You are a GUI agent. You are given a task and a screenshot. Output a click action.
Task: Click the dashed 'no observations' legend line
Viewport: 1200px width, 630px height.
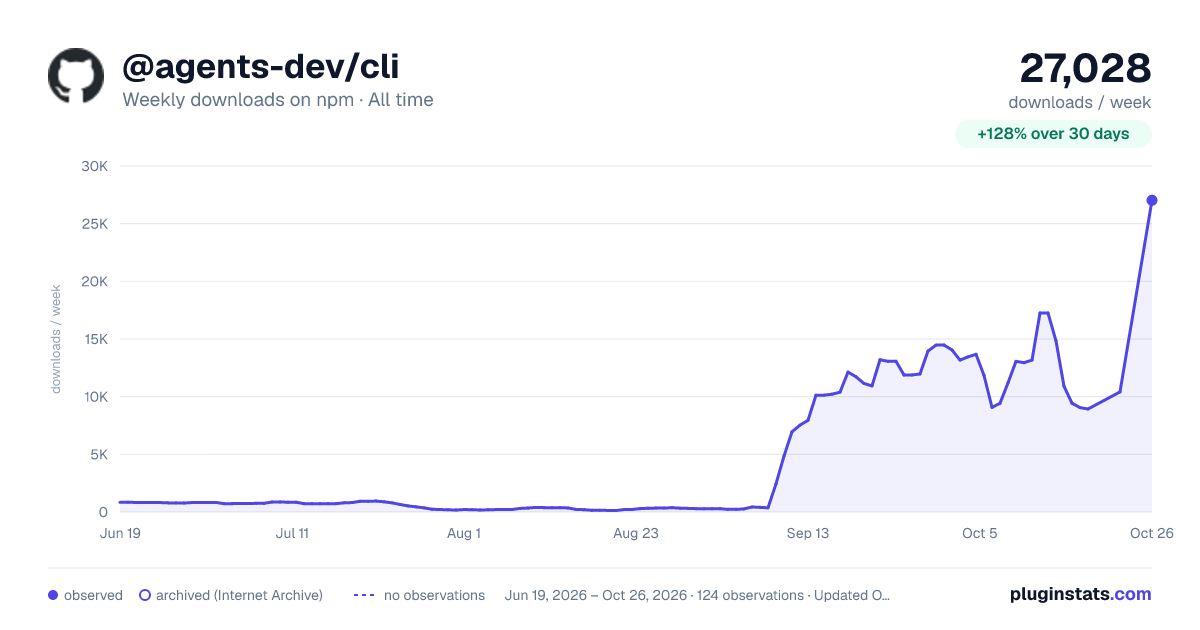tap(364, 595)
